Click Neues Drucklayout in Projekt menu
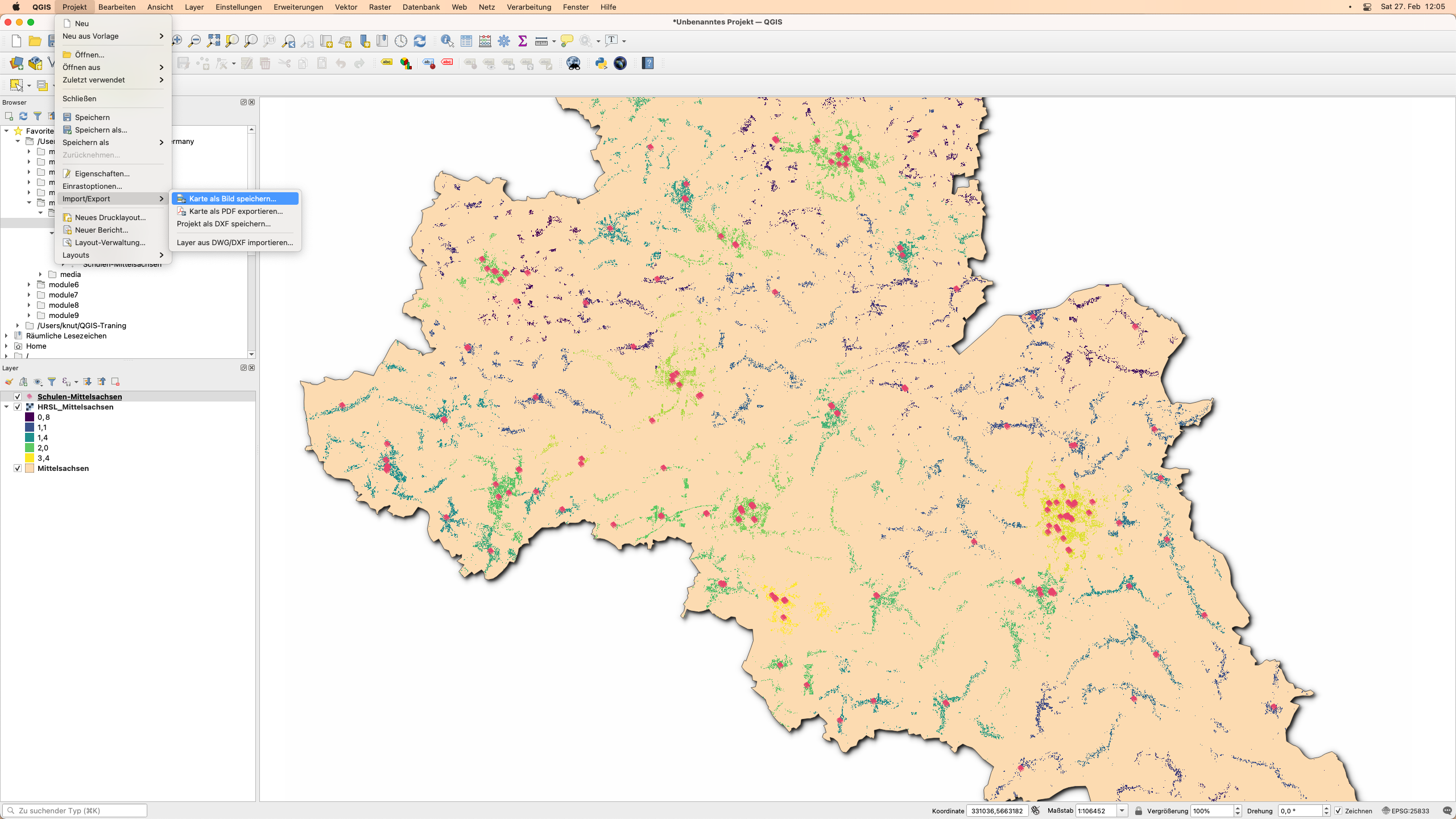Image resolution: width=1456 pixels, height=819 pixels. (x=113, y=217)
